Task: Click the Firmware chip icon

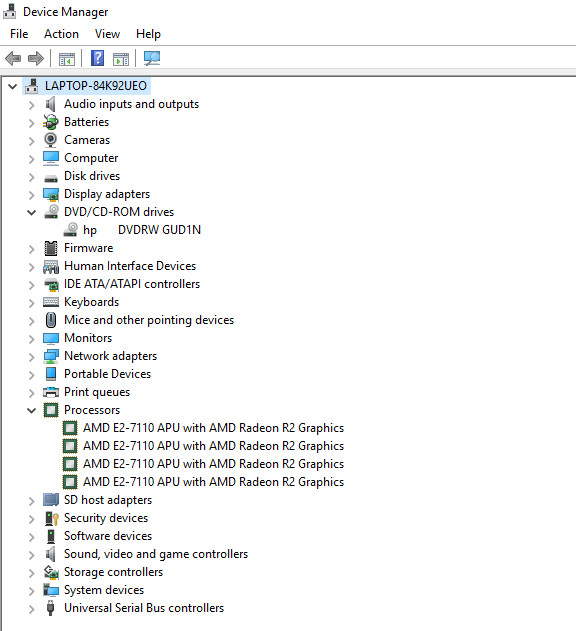Action: (51, 248)
